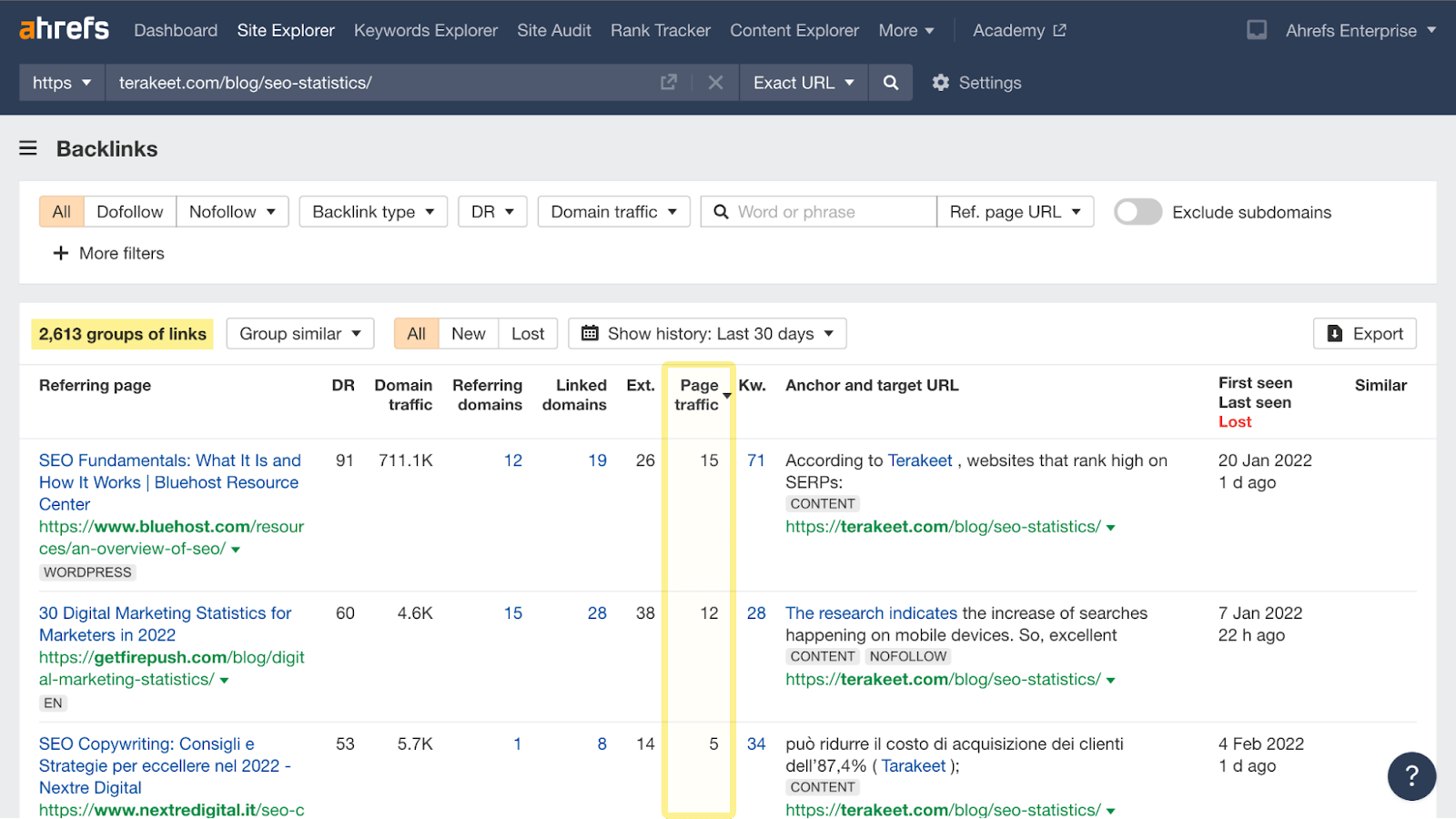
Task: Toggle Exclude subdomains switch
Action: 1137,212
